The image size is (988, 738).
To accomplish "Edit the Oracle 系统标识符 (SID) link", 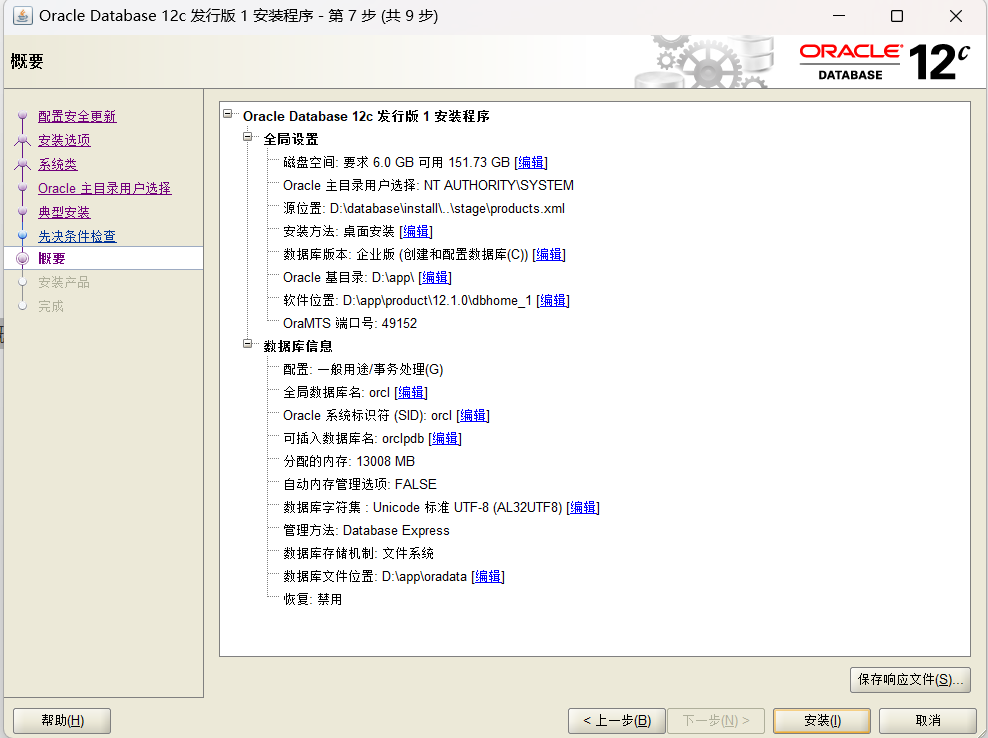I will 473,415.
